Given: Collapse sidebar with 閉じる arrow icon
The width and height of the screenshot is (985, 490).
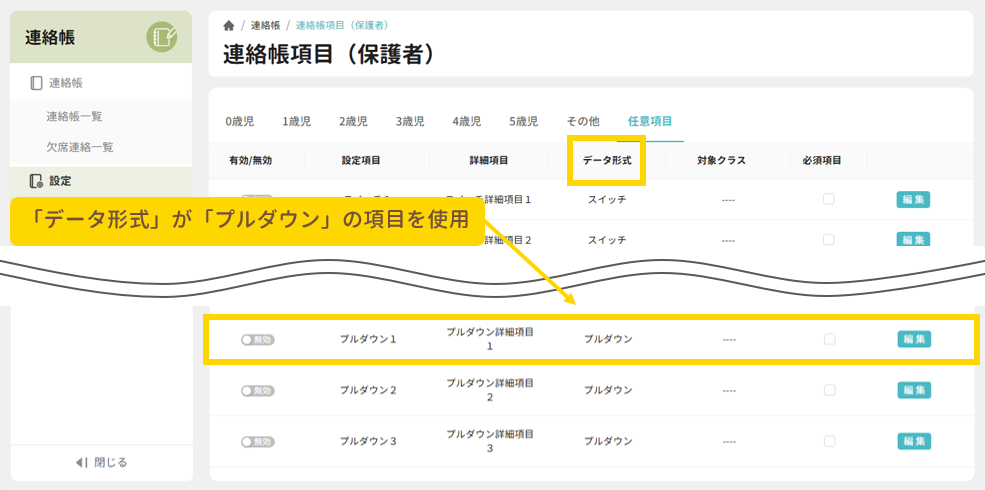Looking at the screenshot, I should coord(82,462).
